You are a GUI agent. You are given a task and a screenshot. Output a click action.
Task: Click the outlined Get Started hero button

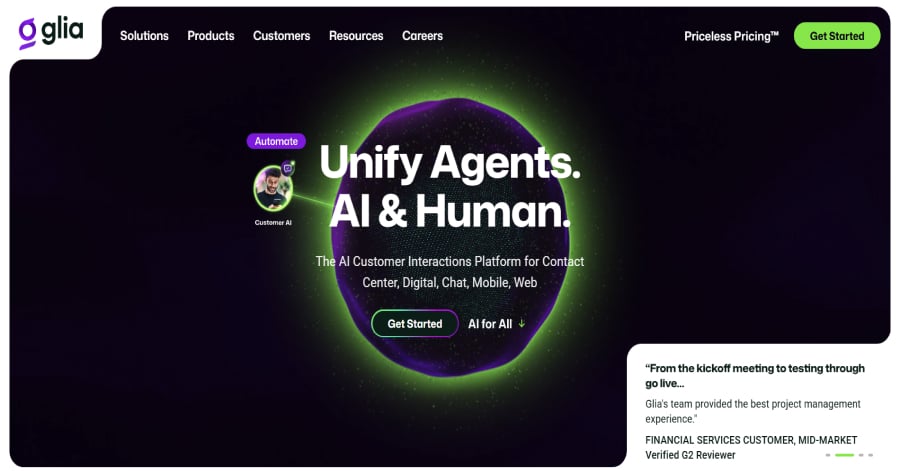pos(414,324)
